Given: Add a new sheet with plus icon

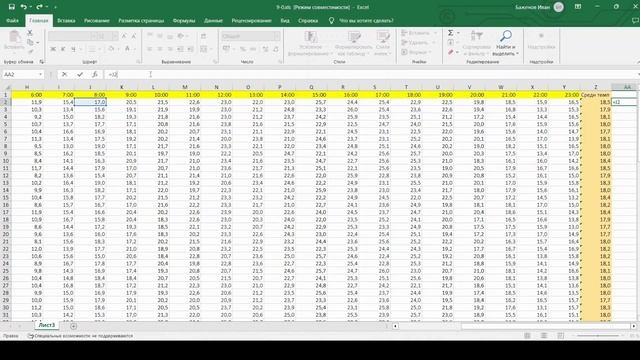Looking at the screenshot, I should pyautogui.click(x=73, y=326).
